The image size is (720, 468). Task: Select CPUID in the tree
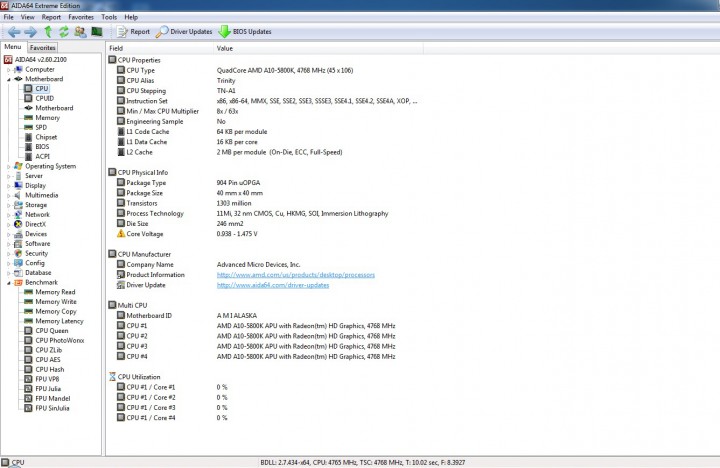click(44, 98)
